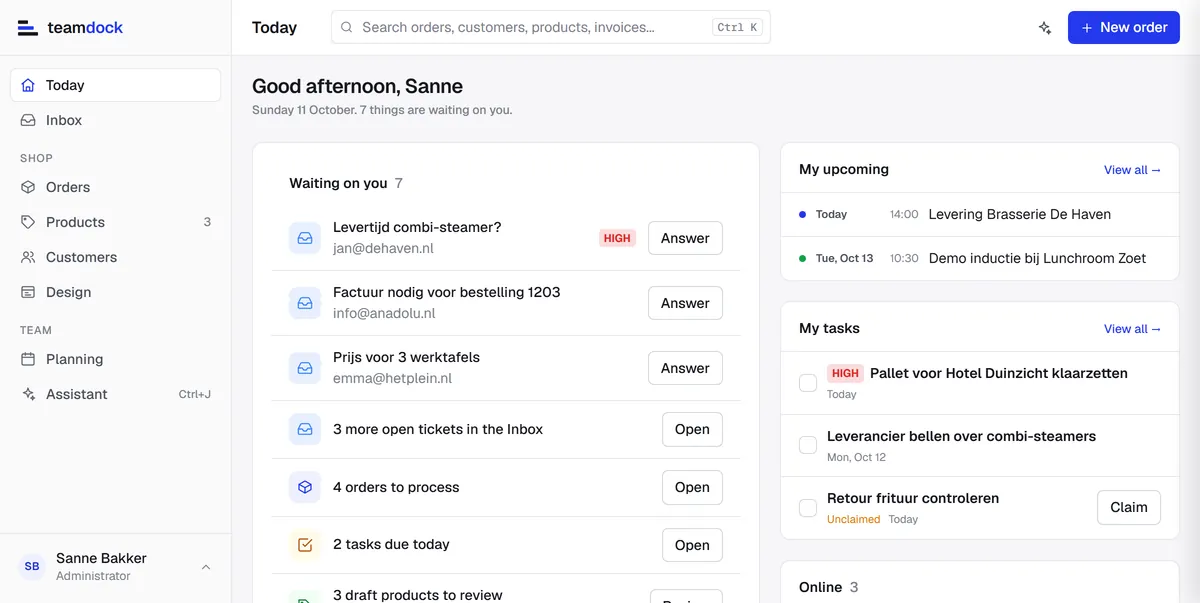
Task: Click the Planning calendar icon in sidebar
Action: pos(28,359)
